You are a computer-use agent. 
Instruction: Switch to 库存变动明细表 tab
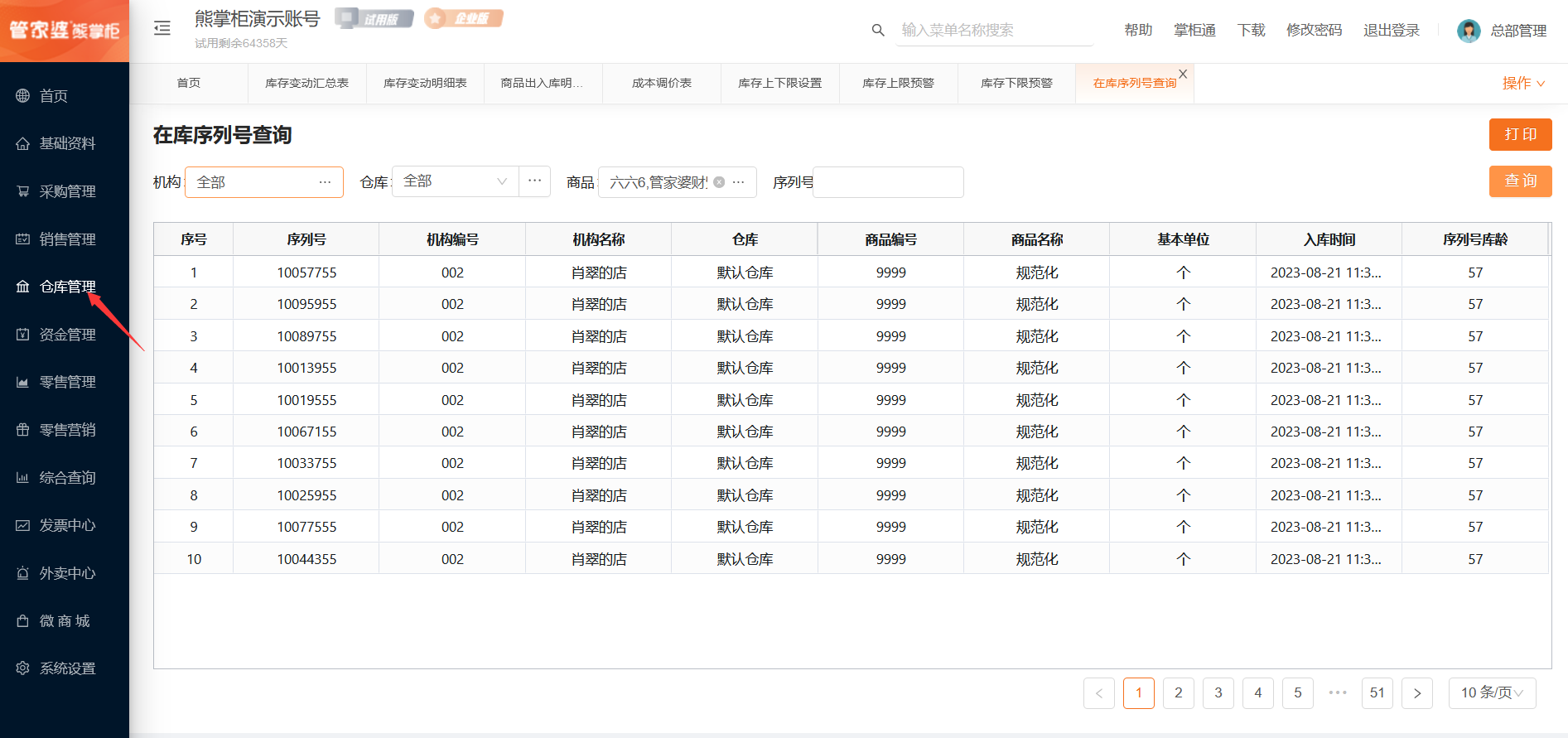pos(425,83)
